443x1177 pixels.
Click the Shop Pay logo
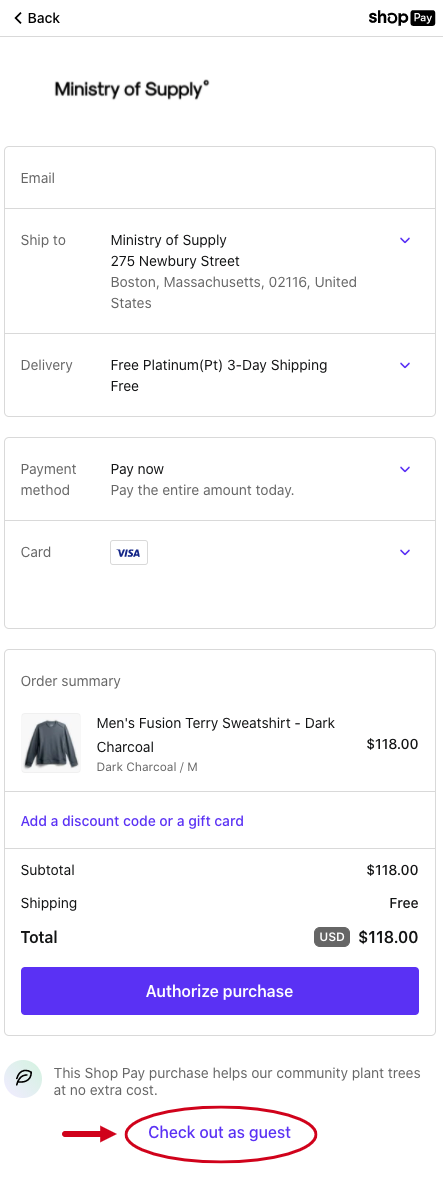pyautogui.click(x=401, y=18)
